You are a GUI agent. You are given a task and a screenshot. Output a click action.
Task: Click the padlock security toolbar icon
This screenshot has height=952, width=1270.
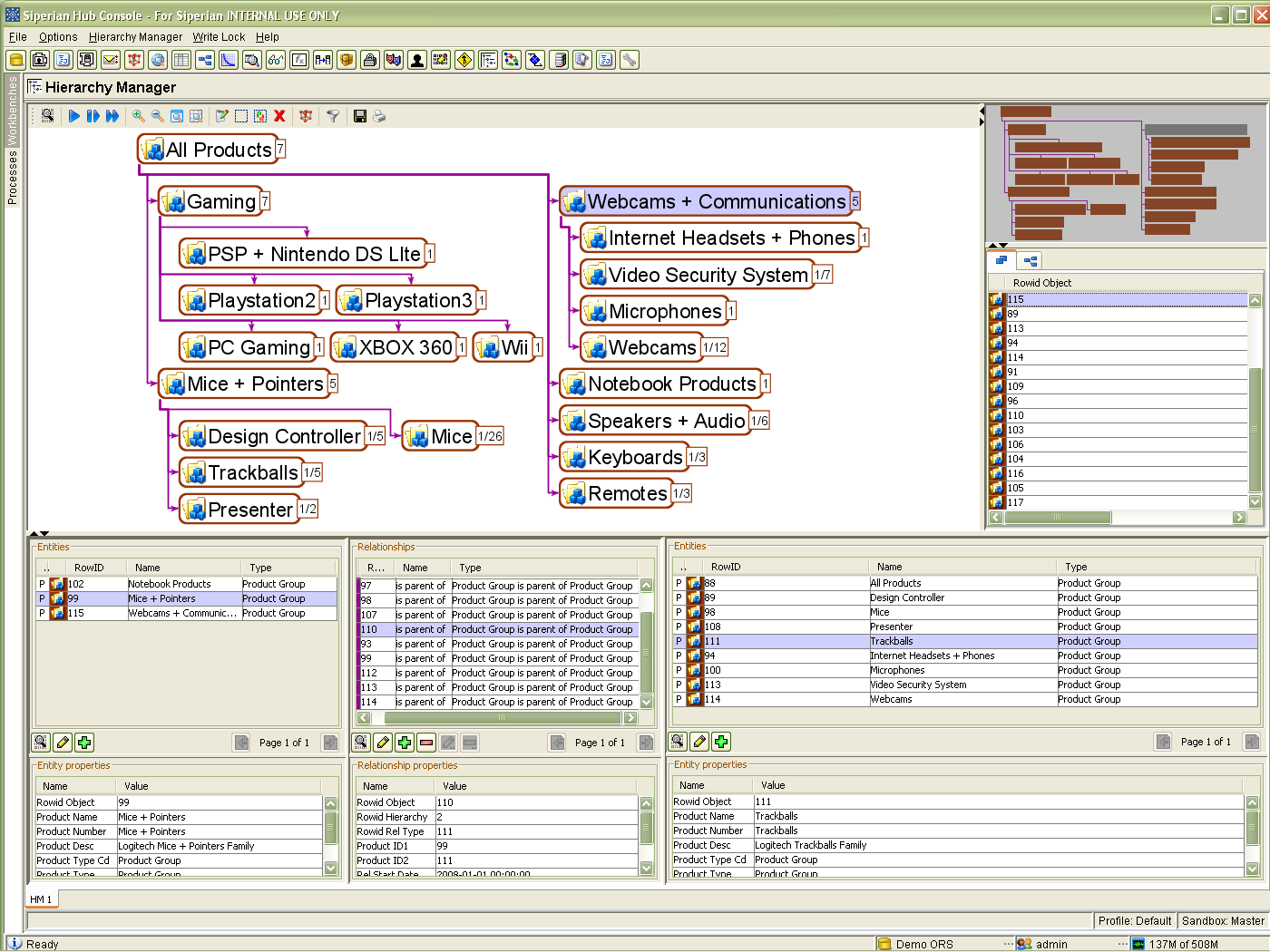point(370,60)
